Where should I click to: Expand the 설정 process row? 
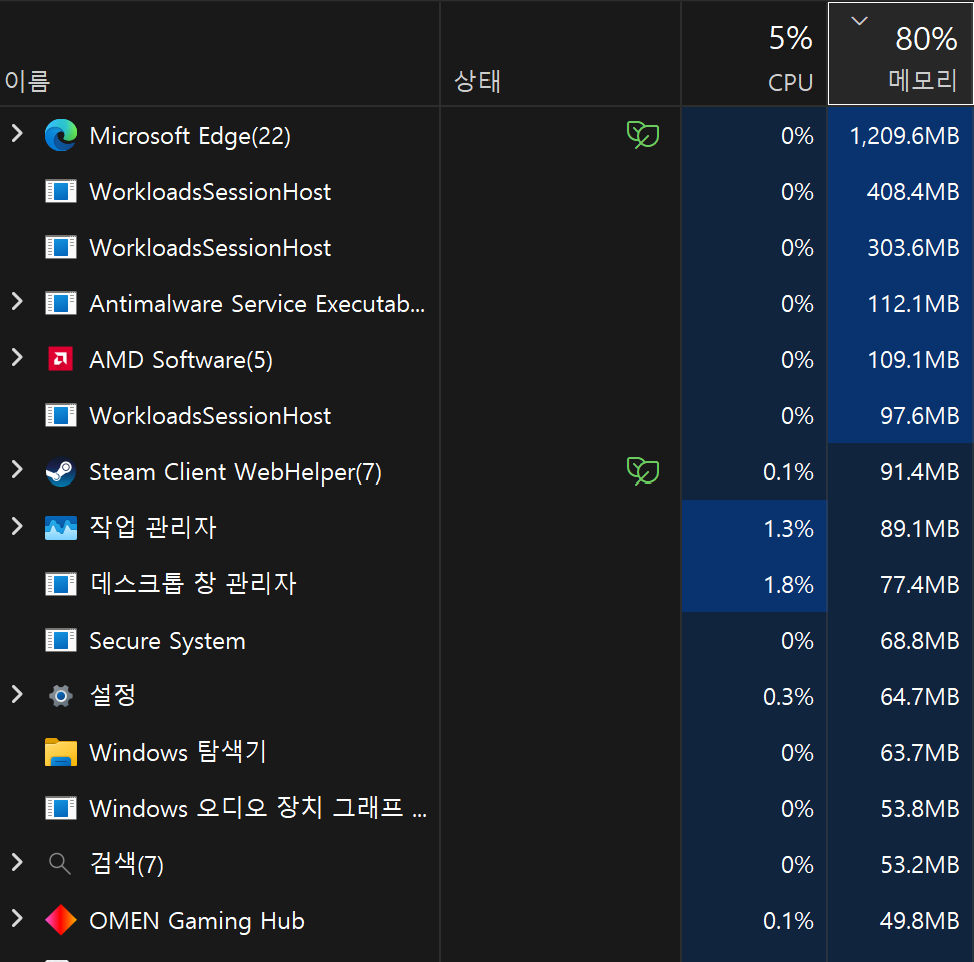pyautogui.click(x=17, y=694)
